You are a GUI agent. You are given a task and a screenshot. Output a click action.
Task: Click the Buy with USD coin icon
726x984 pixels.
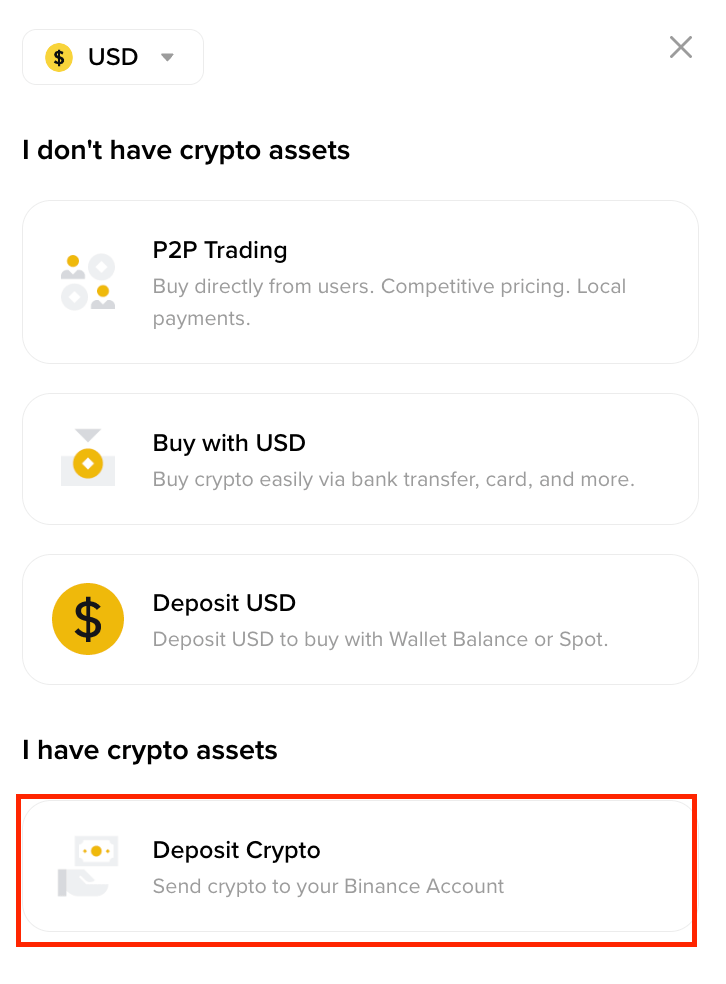(x=88, y=457)
